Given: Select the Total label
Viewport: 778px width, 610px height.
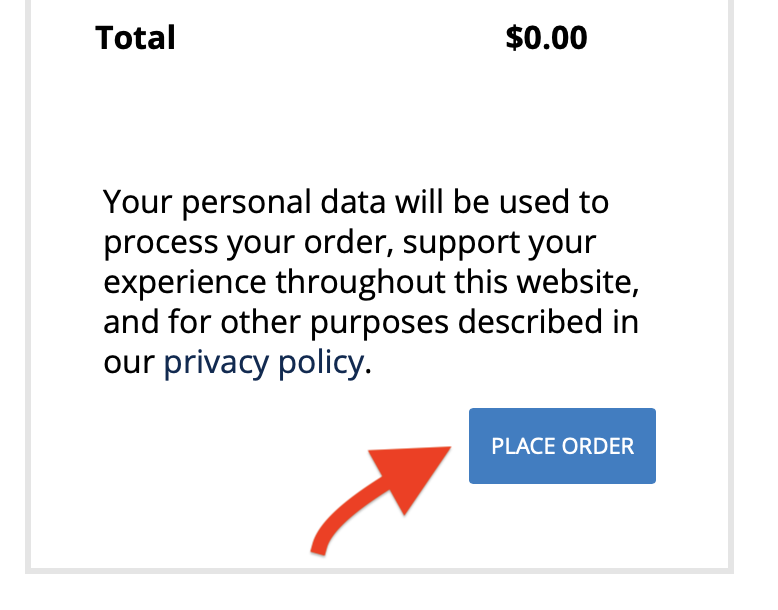Looking at the screenshot, I should click(x=135, y=38).
